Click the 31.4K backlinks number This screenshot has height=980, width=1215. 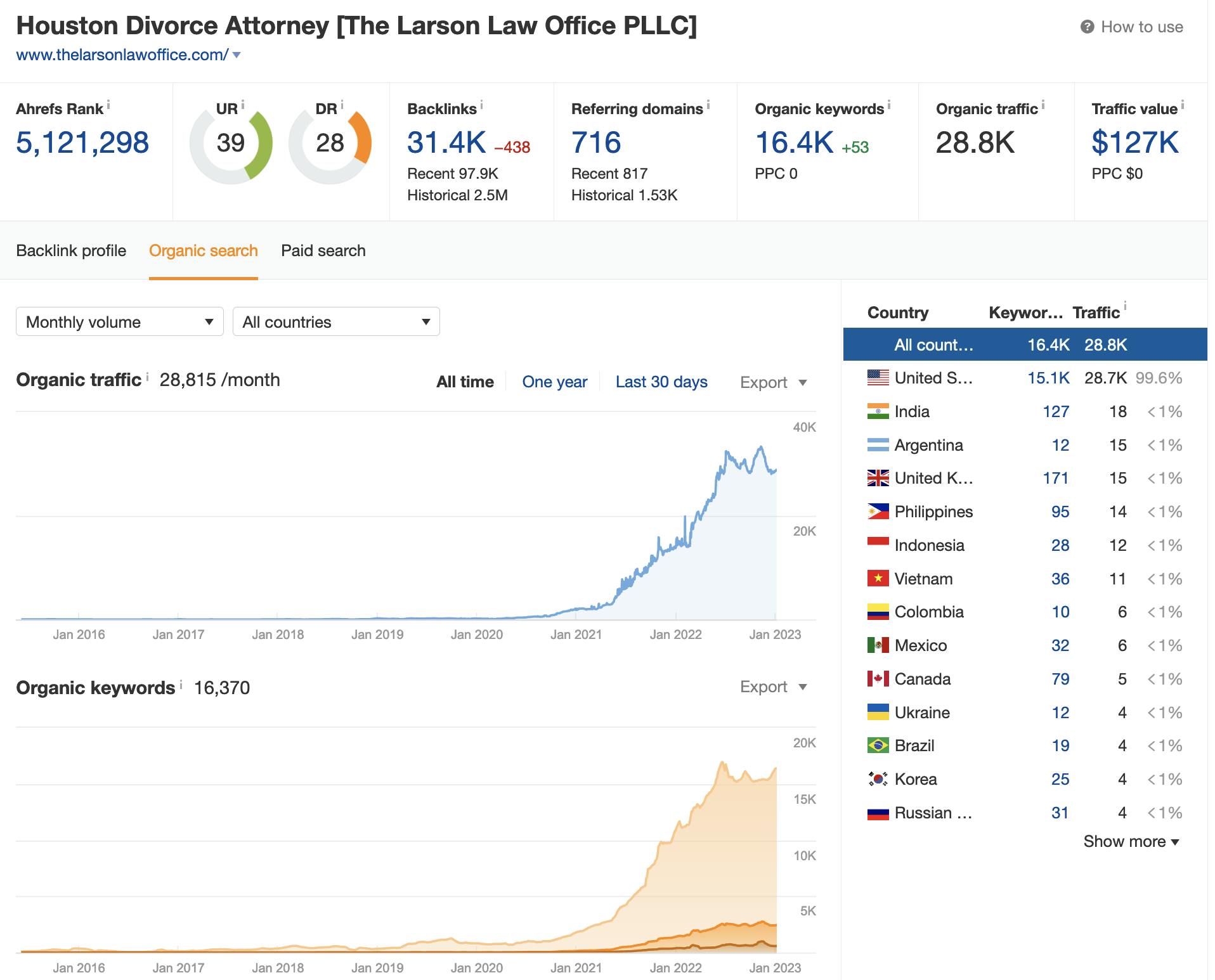point(446,142)
